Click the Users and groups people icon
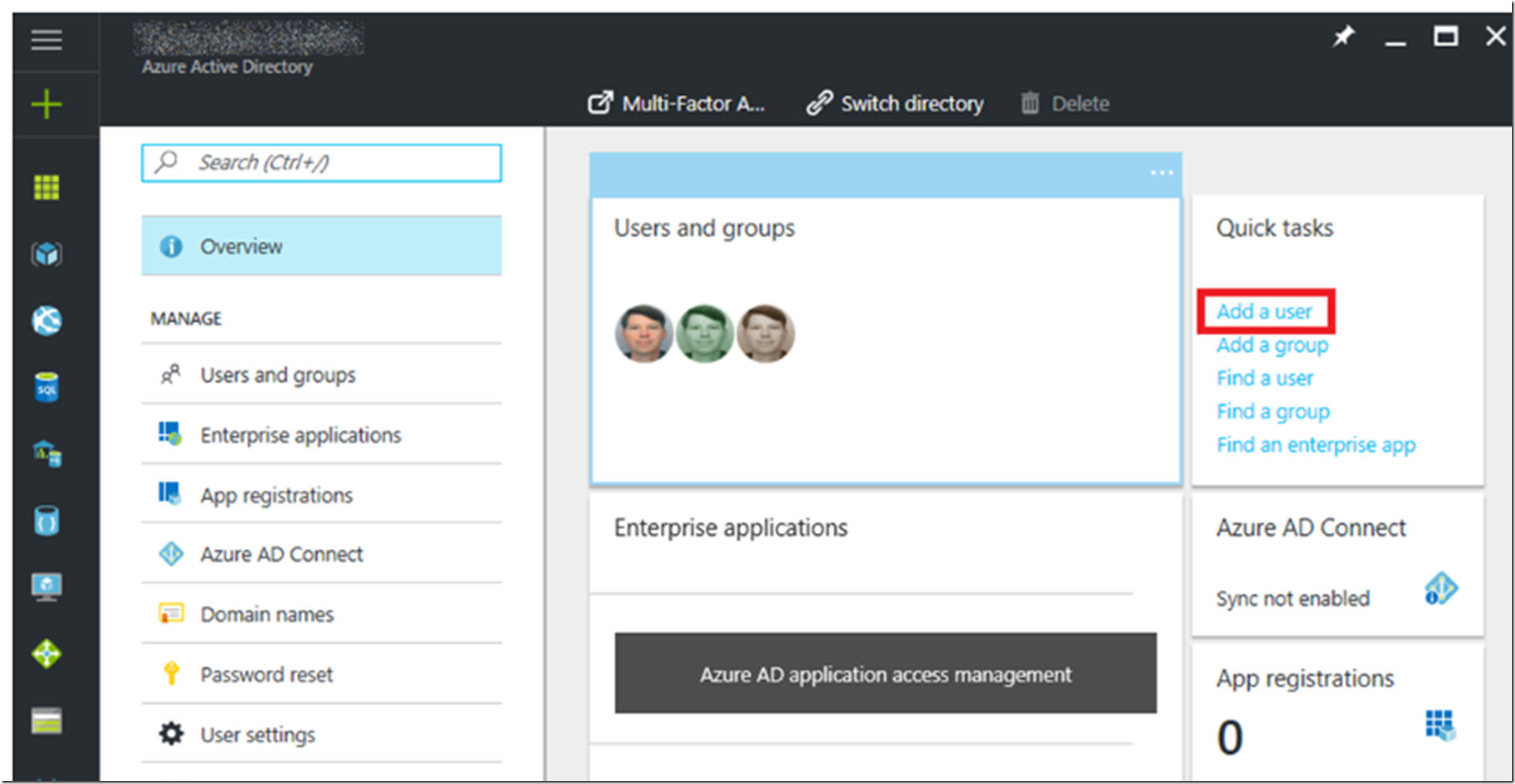The image size is (1515, 784). (171, 375)
